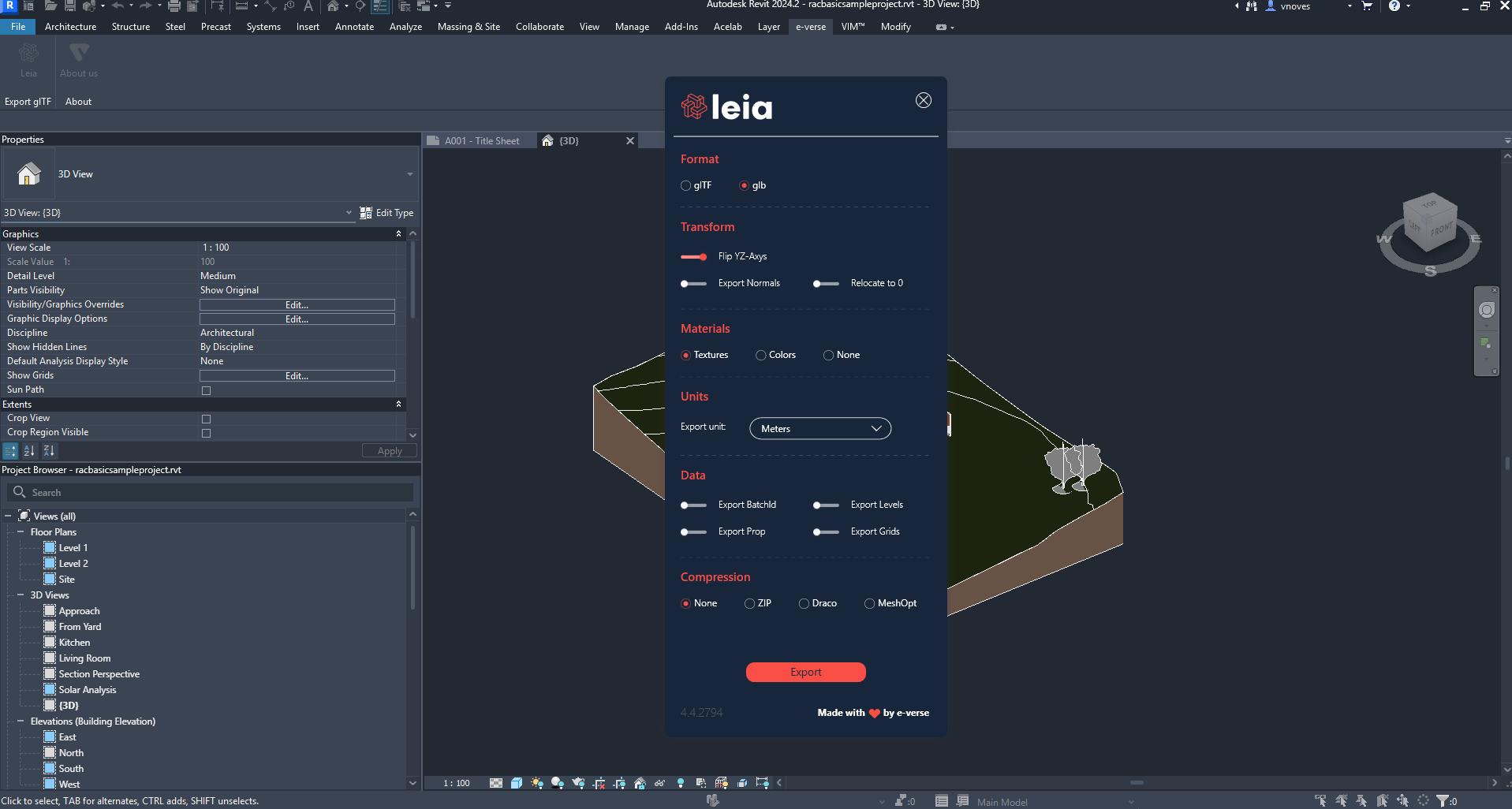Click the selection filter funnel icon
Screen dimensions: 1512x809
(1443, 801)
